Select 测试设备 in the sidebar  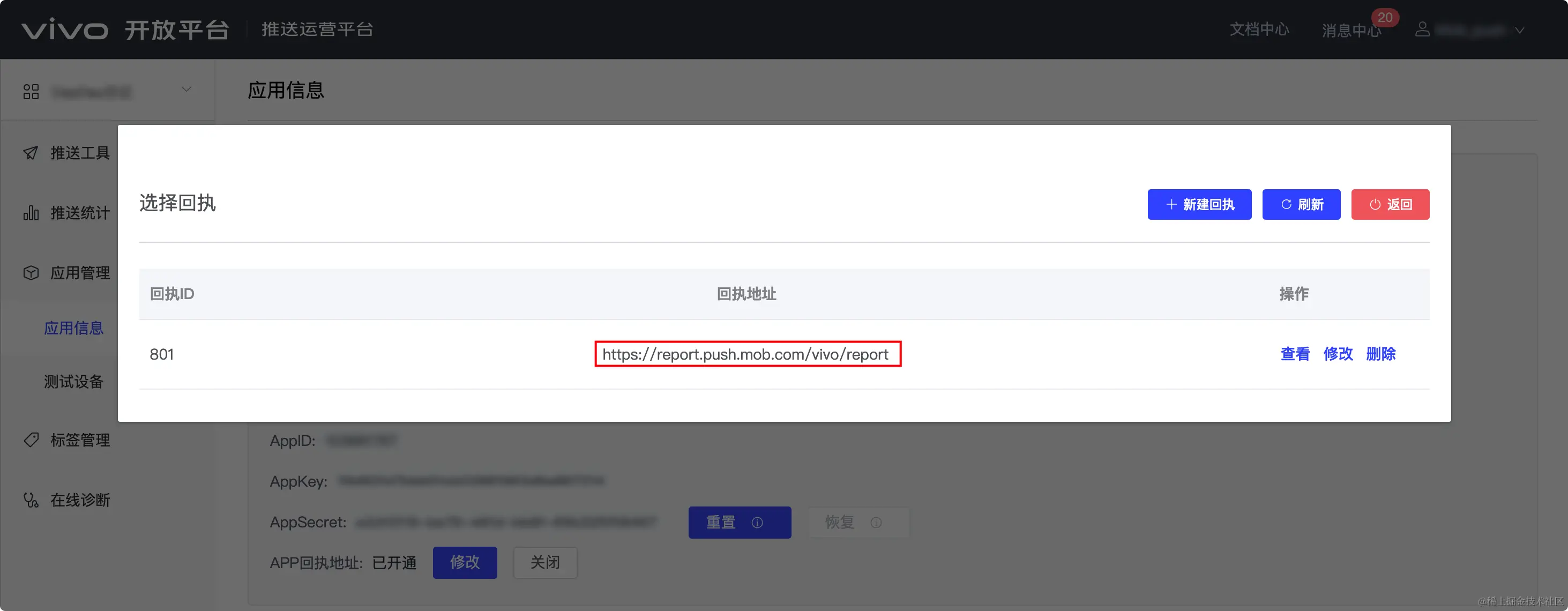pos(73,382)
